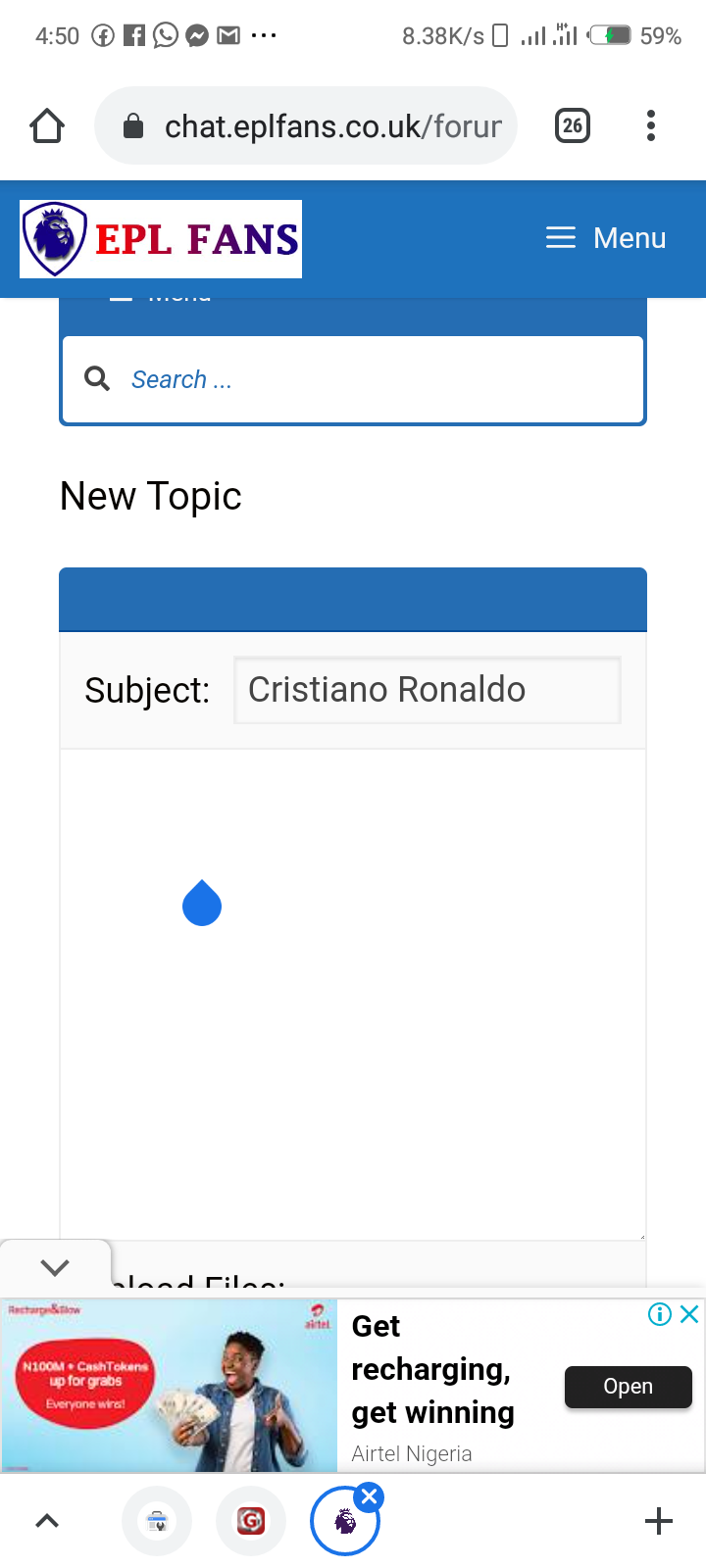Add a new tab with plus icon
The image size is (706, 1568).
(x=659, y=1521)
